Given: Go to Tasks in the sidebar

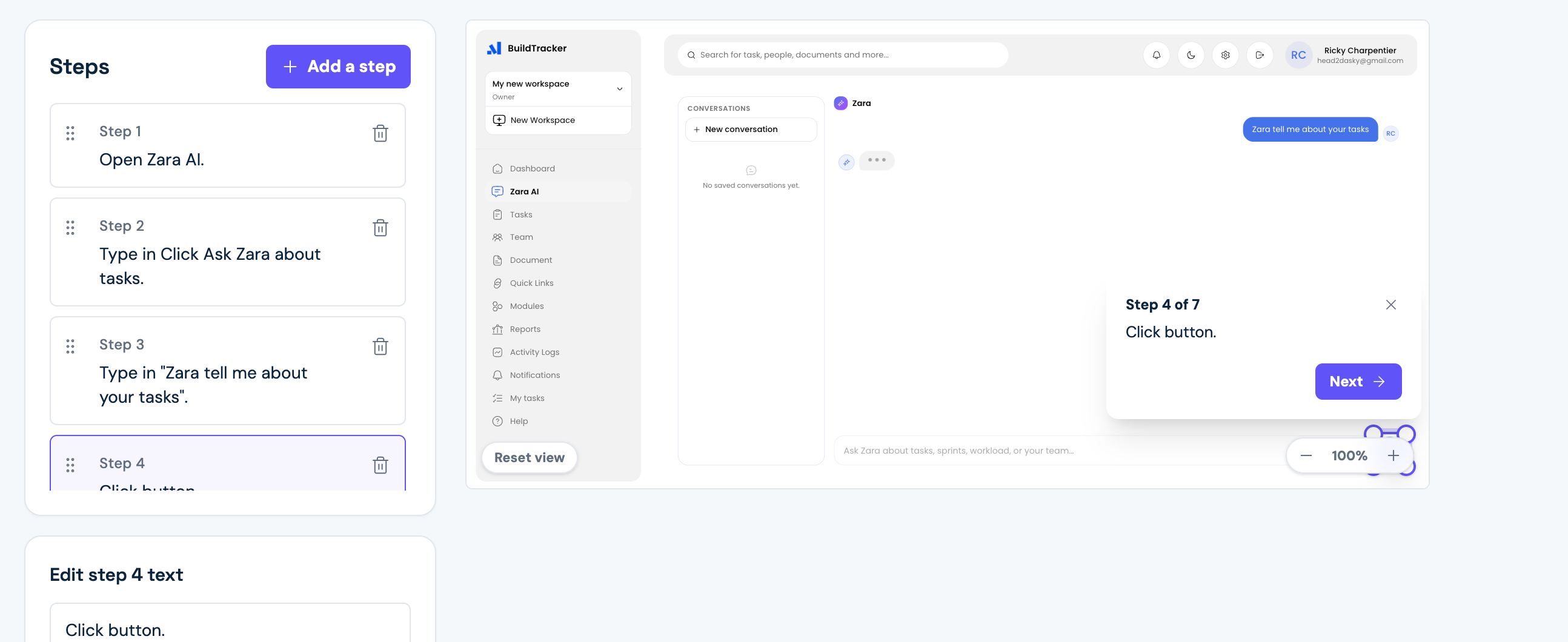Looking at the screenshot, I should pyautogui.click(x=558, y=214).
